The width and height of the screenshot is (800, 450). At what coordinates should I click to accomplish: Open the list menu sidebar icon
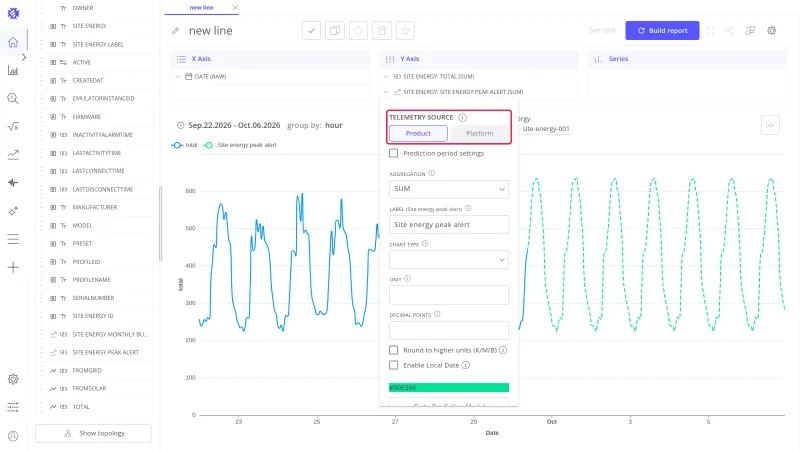13,239
